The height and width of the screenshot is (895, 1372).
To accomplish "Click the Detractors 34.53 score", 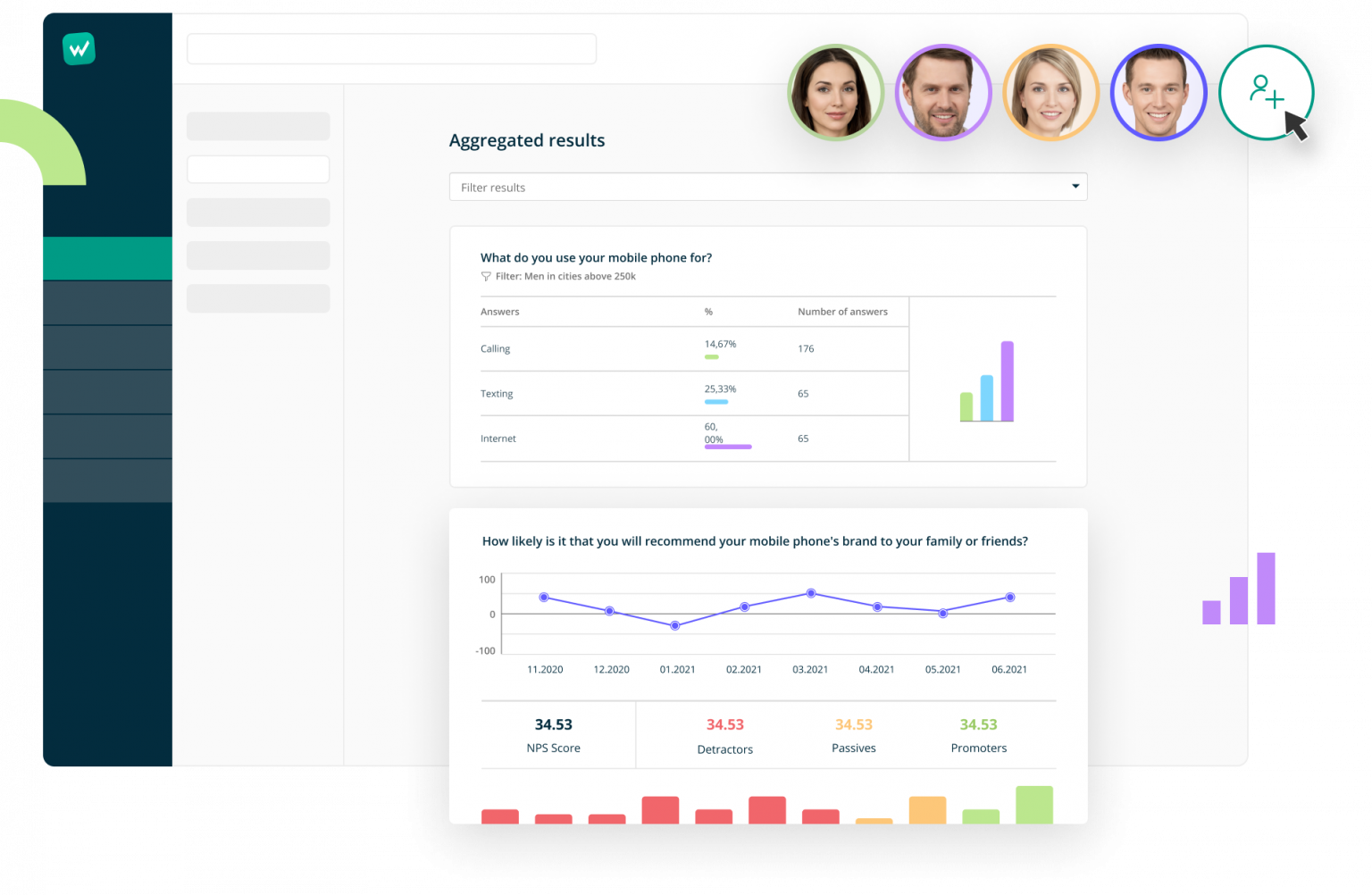I will [724, 724].
